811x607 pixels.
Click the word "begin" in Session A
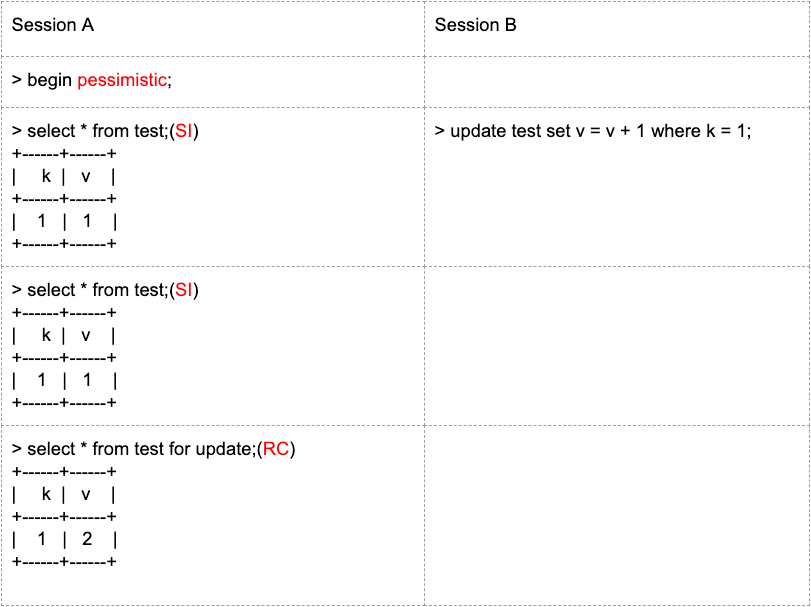tap(50, 80)
